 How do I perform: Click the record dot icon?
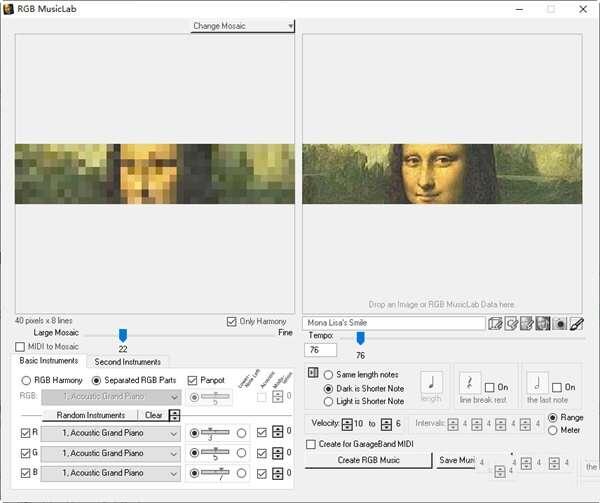559,324
